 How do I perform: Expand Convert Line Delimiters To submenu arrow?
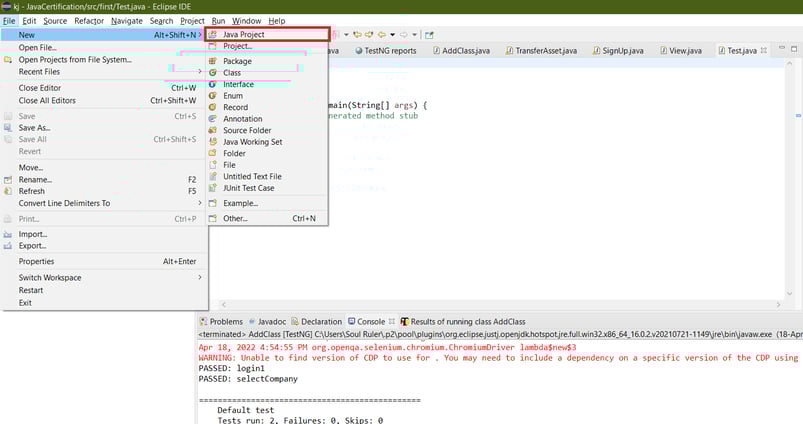pos(200,203)
